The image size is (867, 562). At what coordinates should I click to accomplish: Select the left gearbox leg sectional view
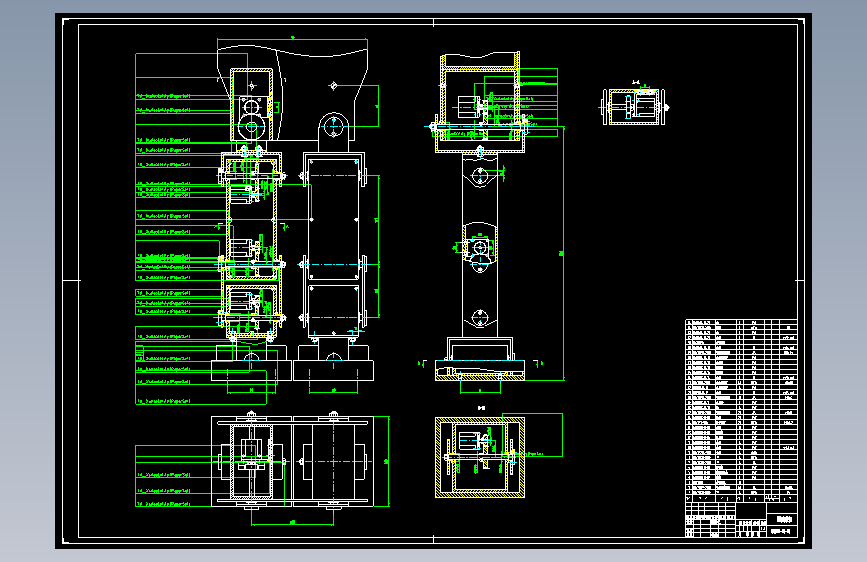252,244
